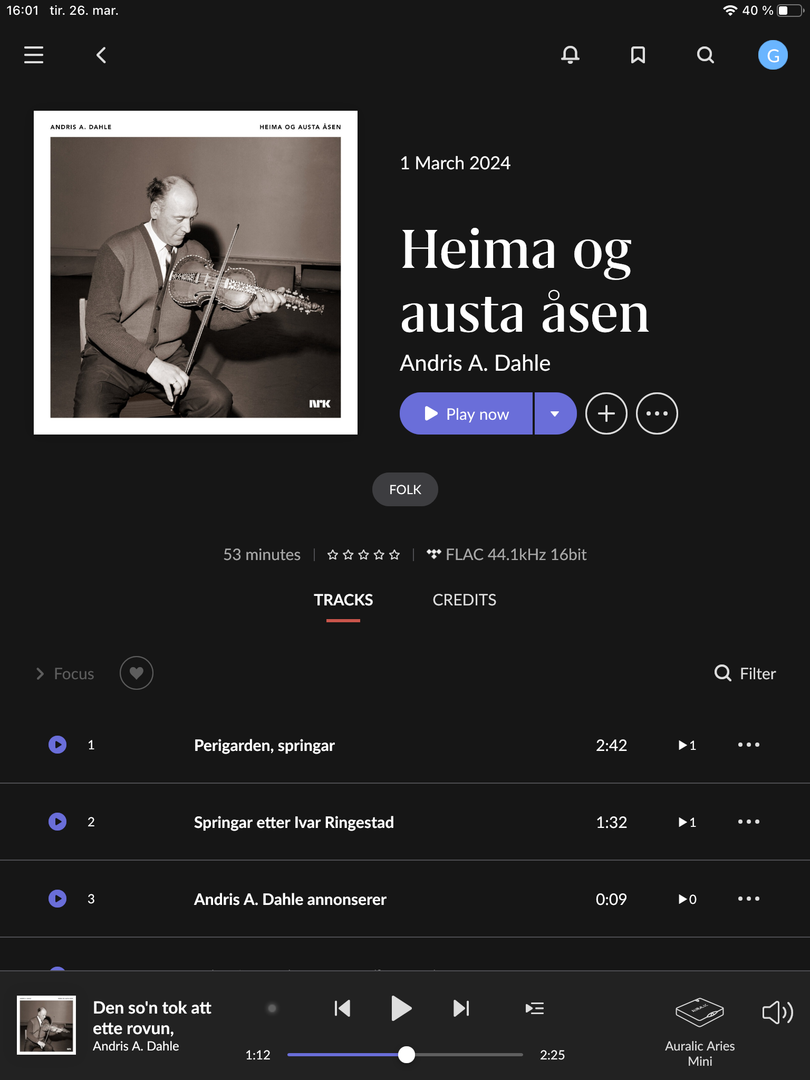Seek using the playback progress slider

click(x=405, y=1055)
